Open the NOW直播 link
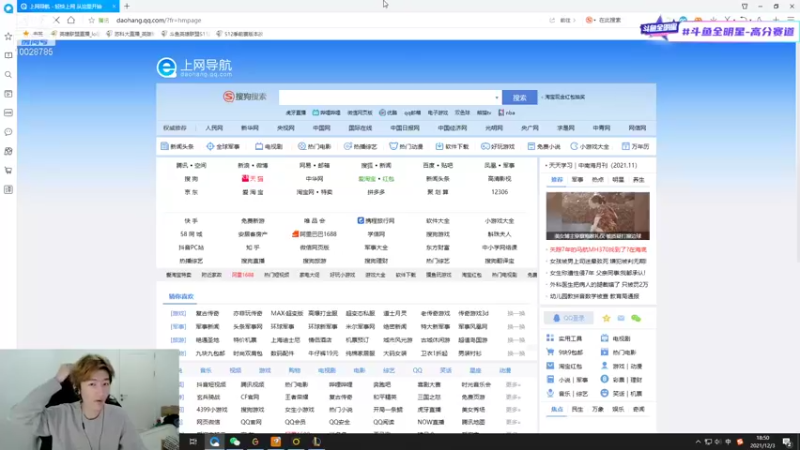800x450 pixels. [x=431, y=422]
